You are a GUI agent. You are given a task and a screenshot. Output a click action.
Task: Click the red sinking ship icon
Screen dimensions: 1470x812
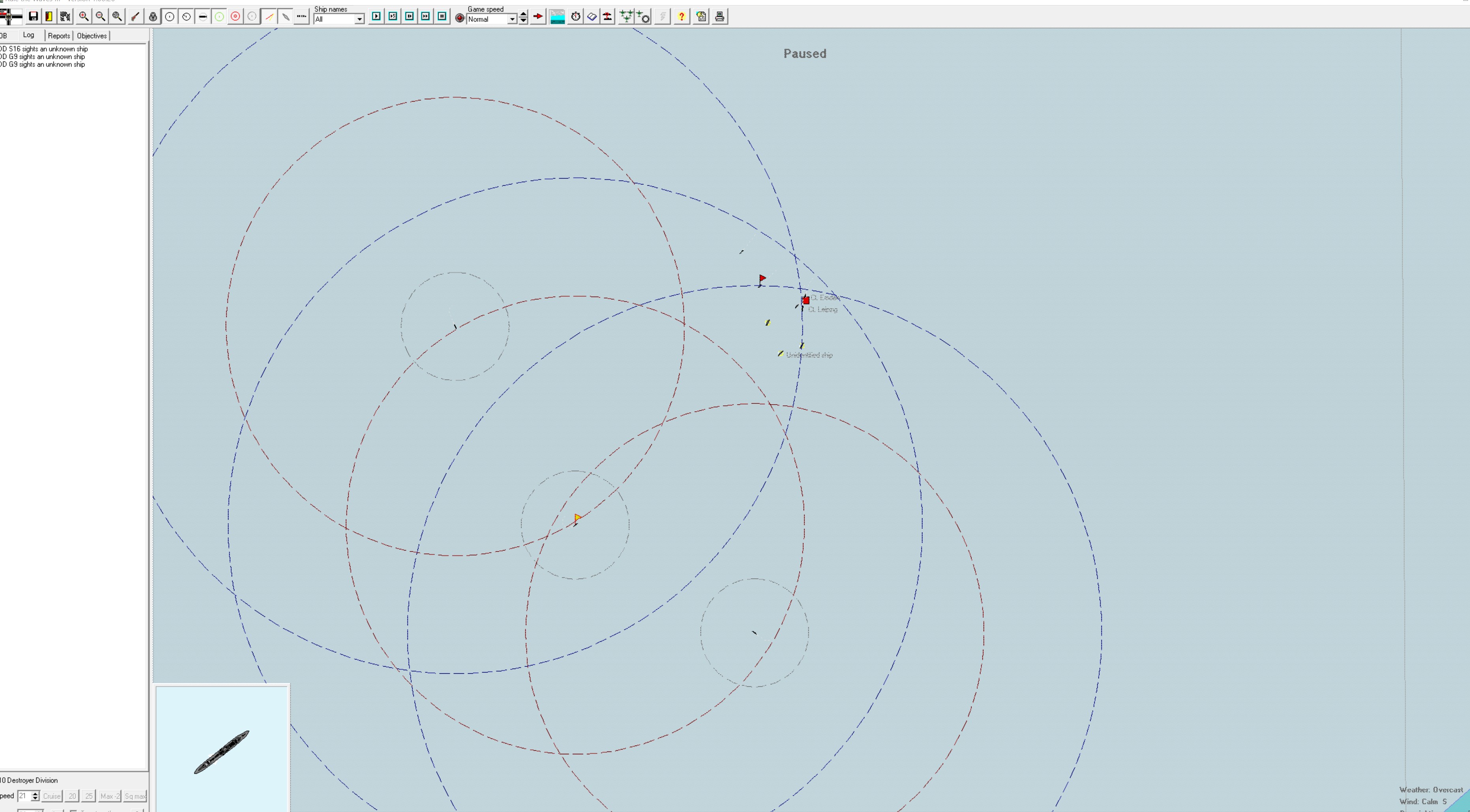point(608,17)
